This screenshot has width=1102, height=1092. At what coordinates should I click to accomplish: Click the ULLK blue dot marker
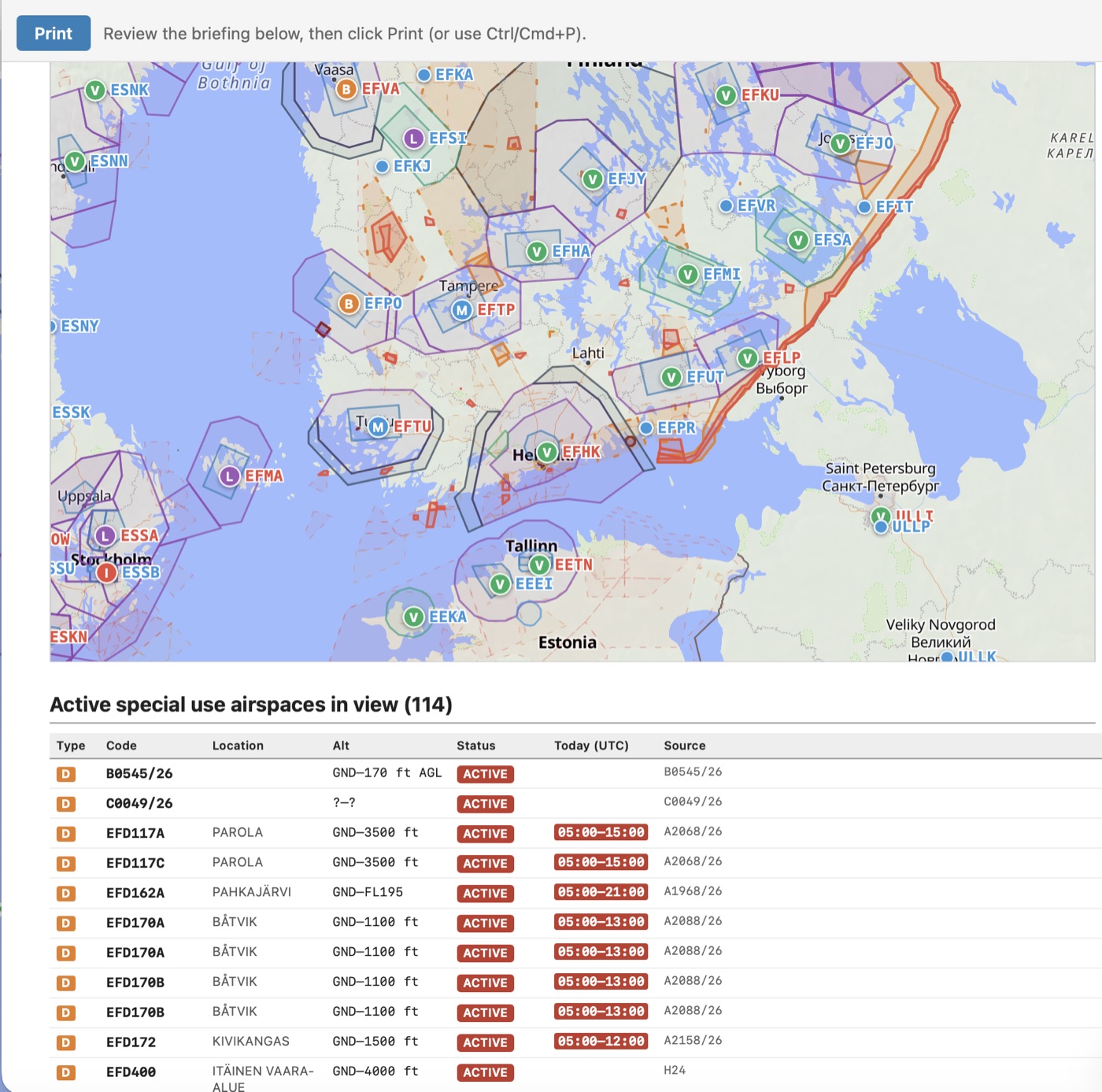pyautogui.click(x=947, y=657)
